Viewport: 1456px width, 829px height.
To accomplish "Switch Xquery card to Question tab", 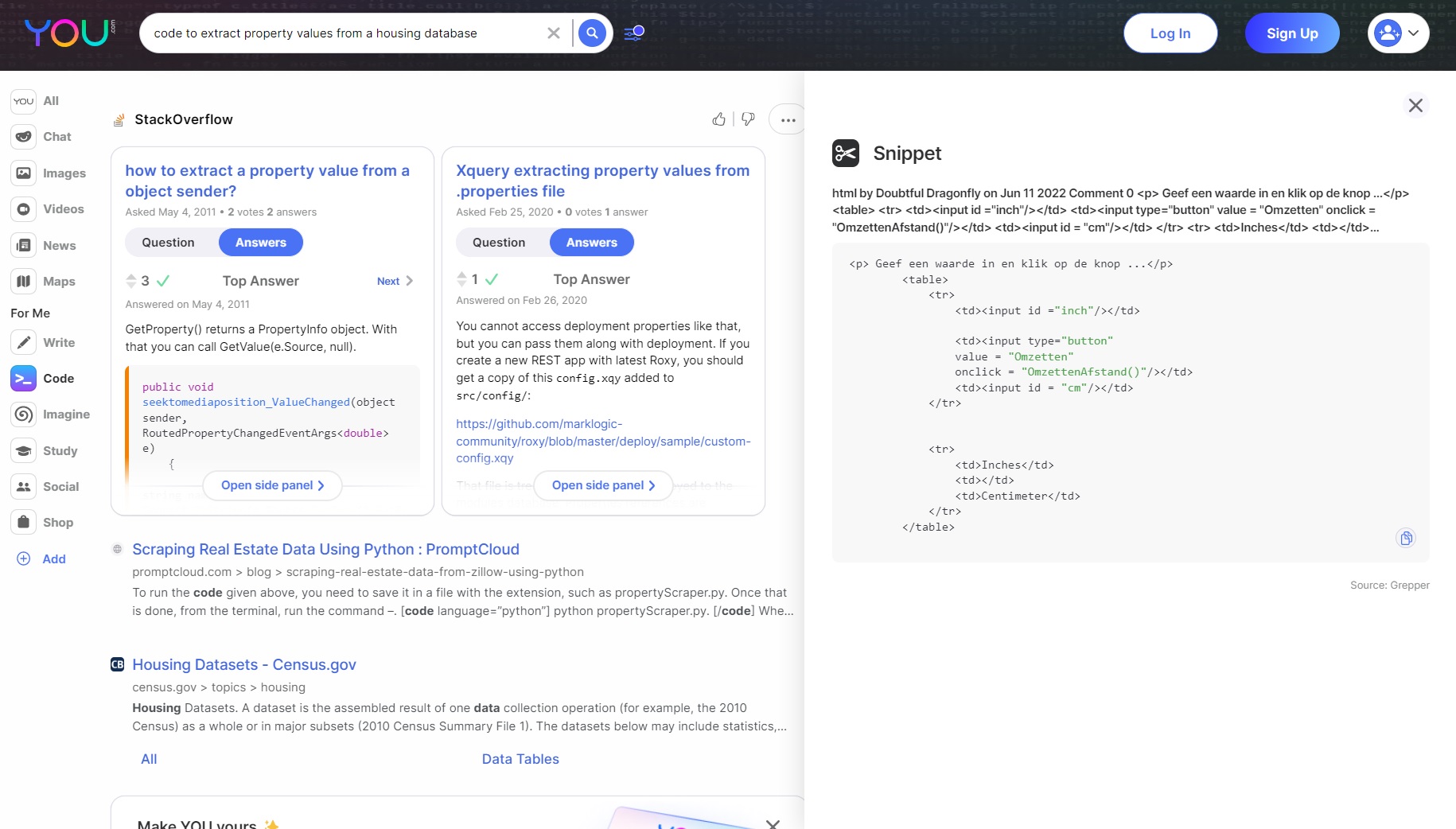I will [x=499, y=243].
